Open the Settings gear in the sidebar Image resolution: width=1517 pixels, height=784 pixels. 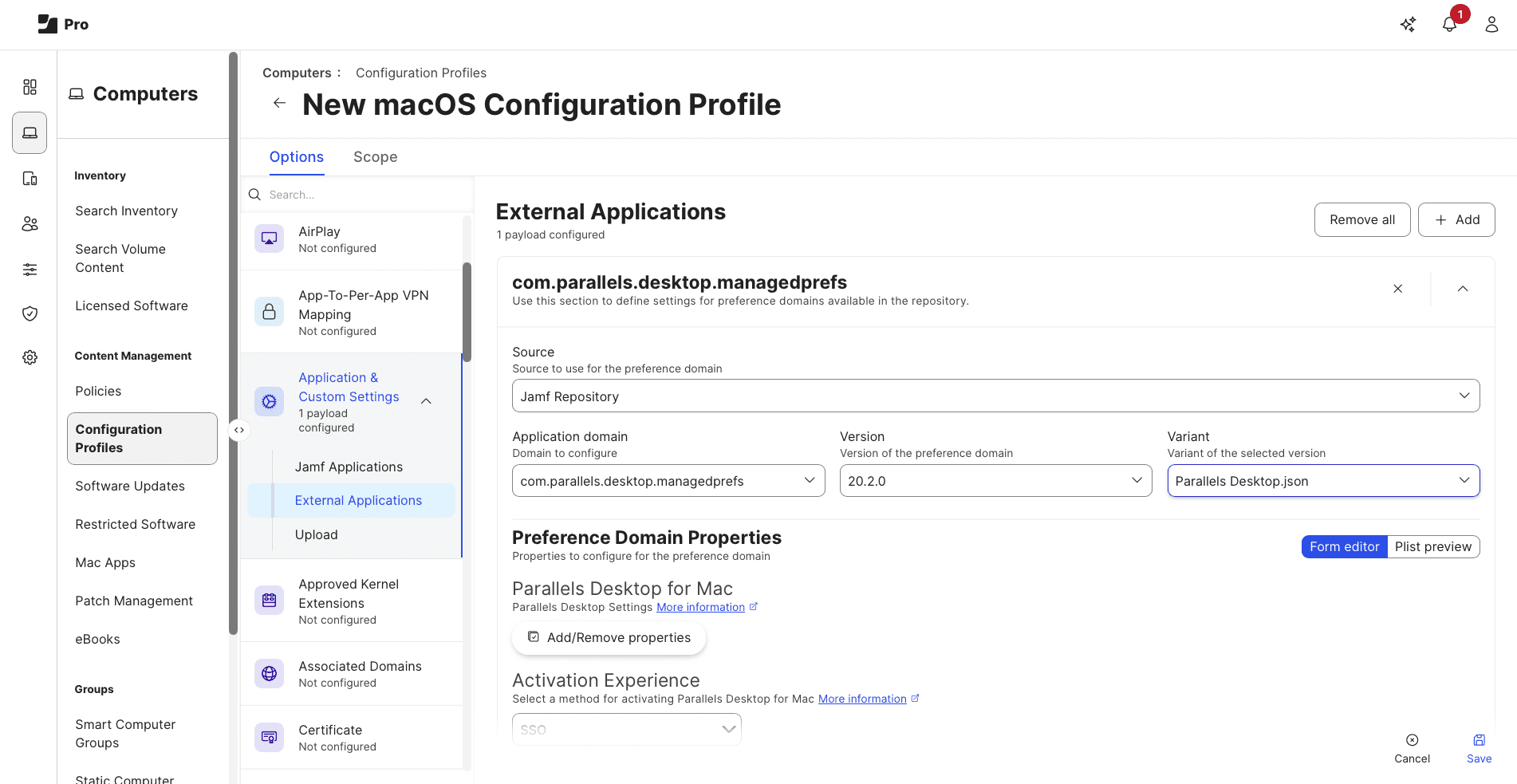pyautogui.click(x=30, y=357)
